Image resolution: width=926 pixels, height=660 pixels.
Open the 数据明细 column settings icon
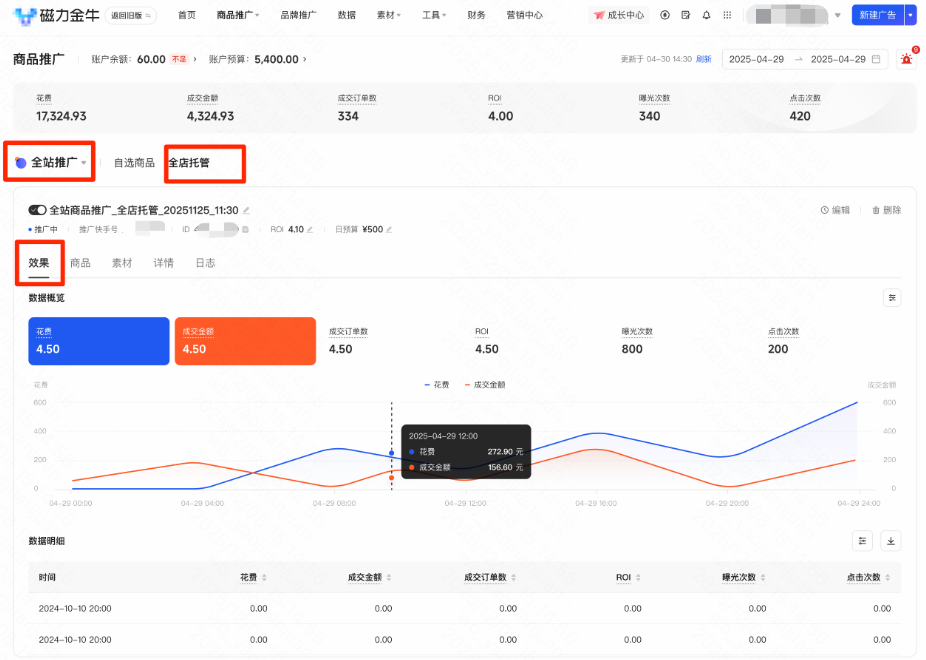[x=862, y=541]
